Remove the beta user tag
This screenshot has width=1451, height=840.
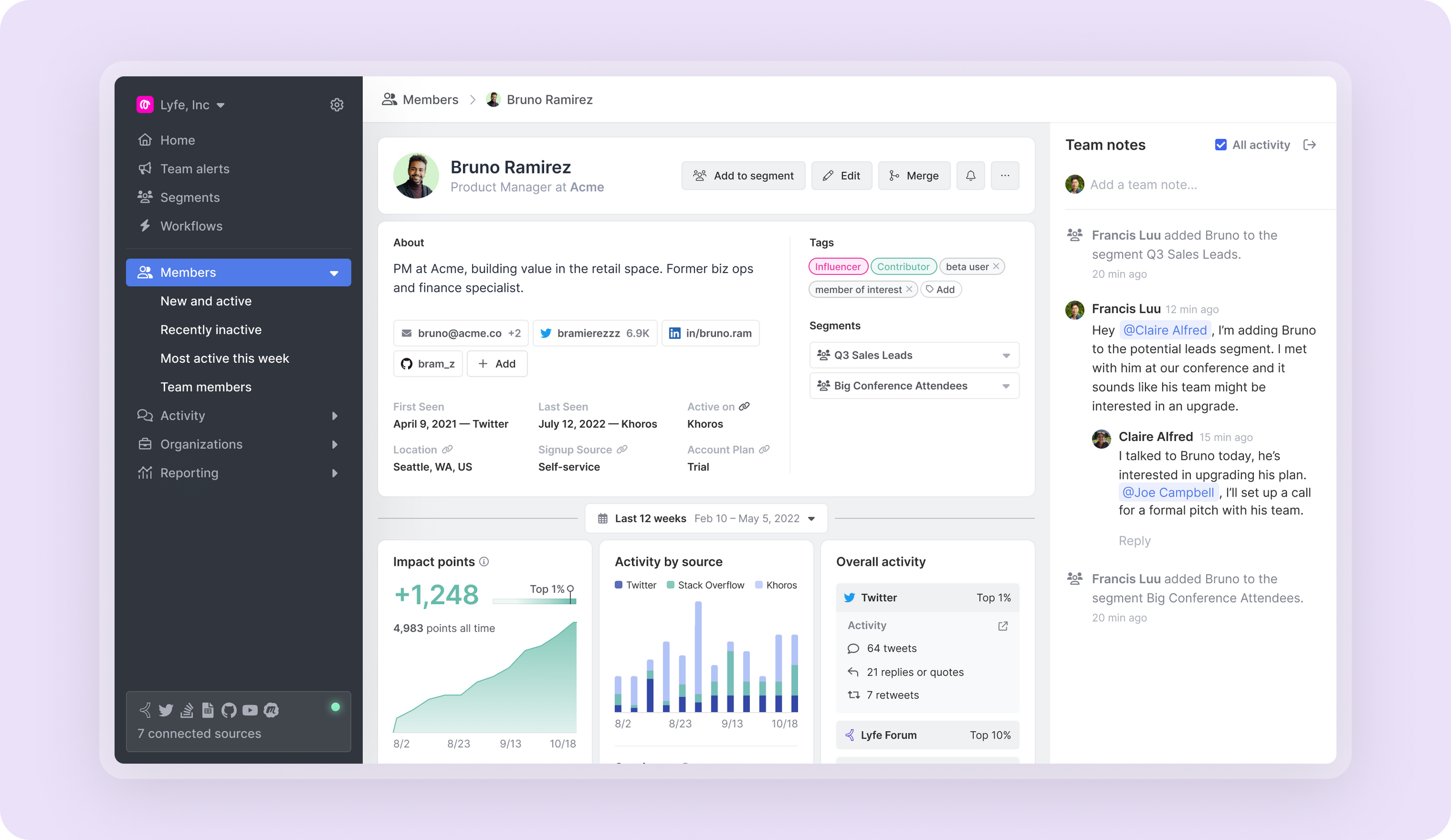[996, 266]
